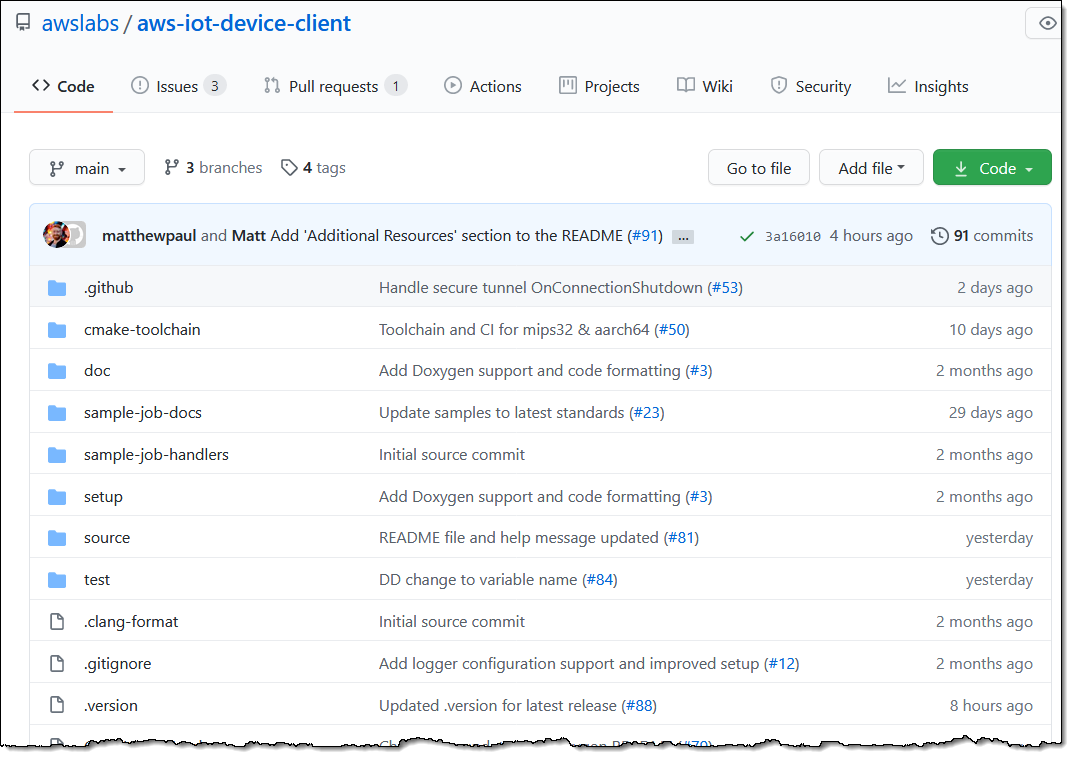The image size is (1072, 757).
Task: Click the repository book icon beside awslabs
Action: pyautogui.click(x=23, y=23)
